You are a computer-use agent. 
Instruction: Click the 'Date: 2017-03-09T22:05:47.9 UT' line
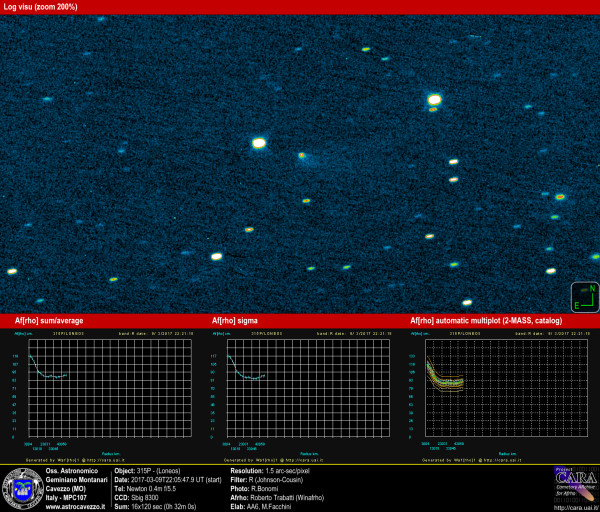[x=168, y=480]
